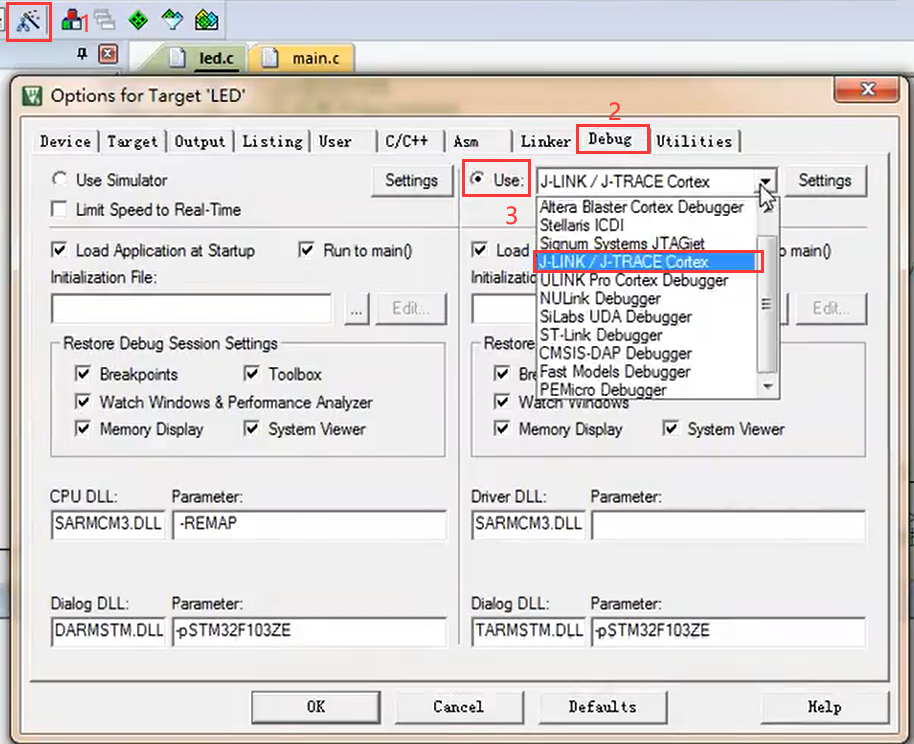Choose CMSIS-DAP Debugger option

coord(647,353)
